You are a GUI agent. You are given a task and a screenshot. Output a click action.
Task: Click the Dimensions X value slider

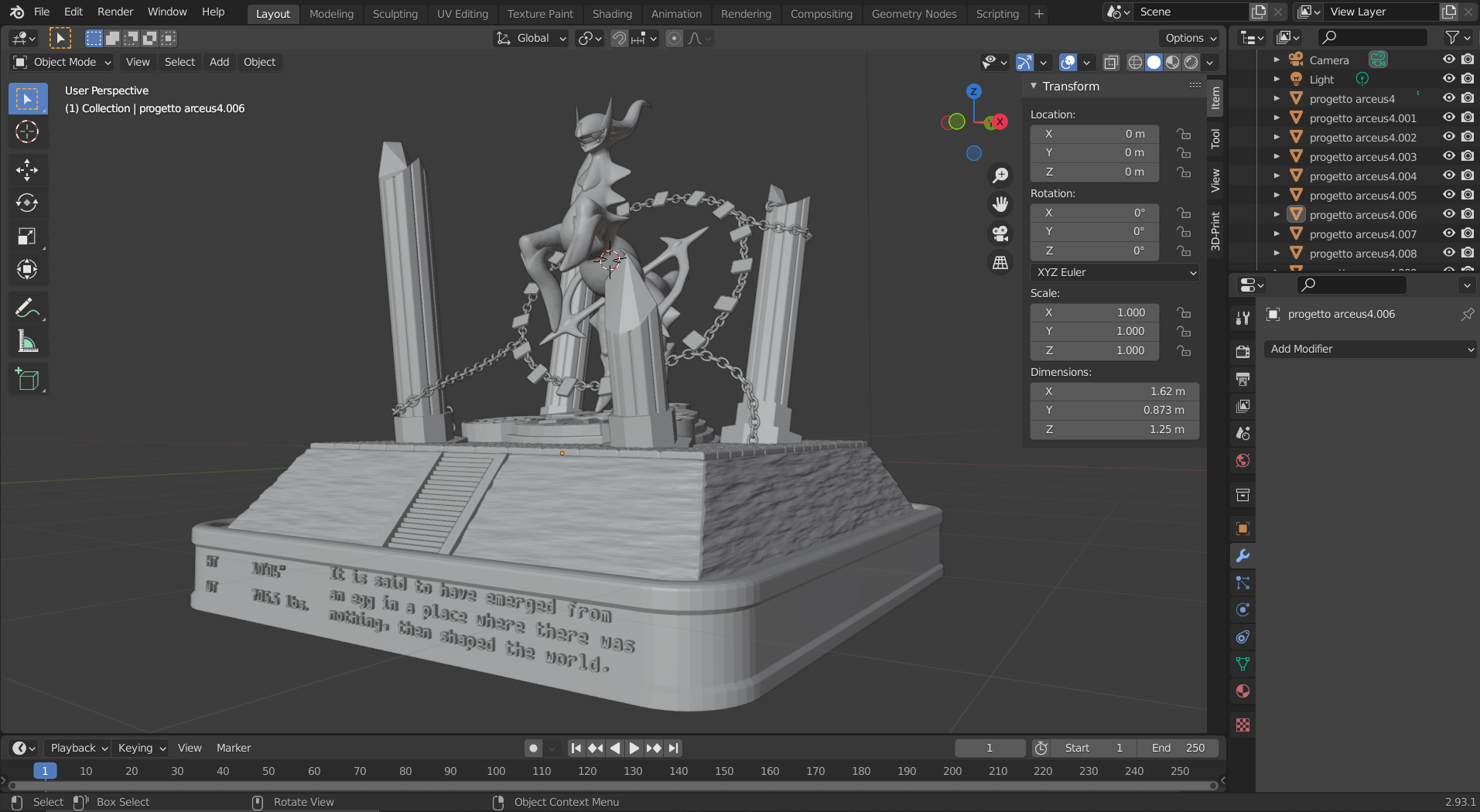(1114, 391)
